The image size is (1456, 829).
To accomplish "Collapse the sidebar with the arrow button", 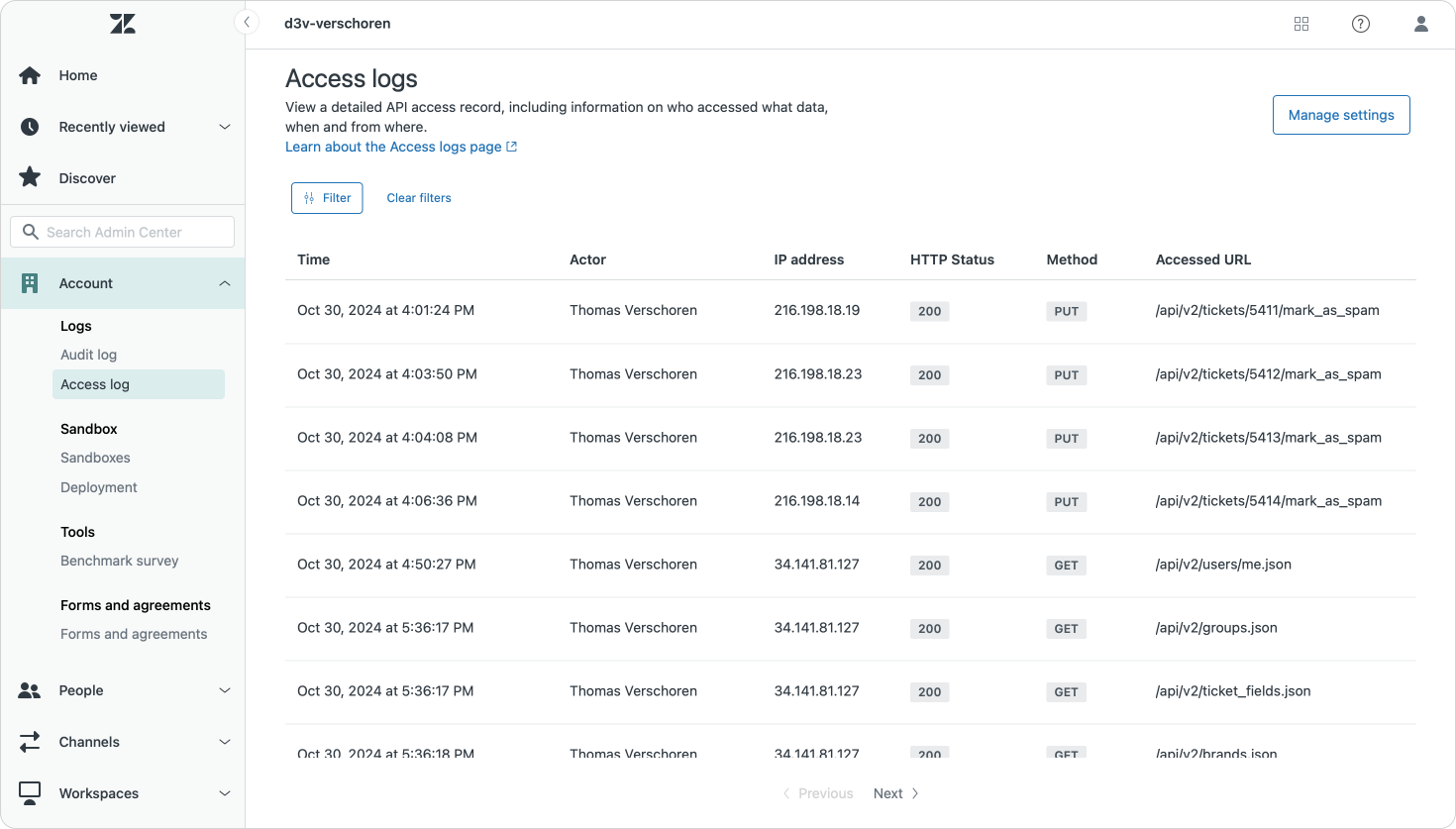I will [247, 22].
